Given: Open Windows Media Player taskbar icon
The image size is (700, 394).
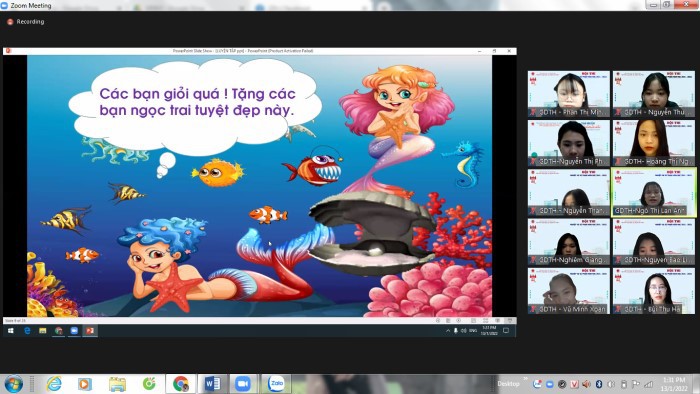Looking at the screenshot, I should 85,384.
